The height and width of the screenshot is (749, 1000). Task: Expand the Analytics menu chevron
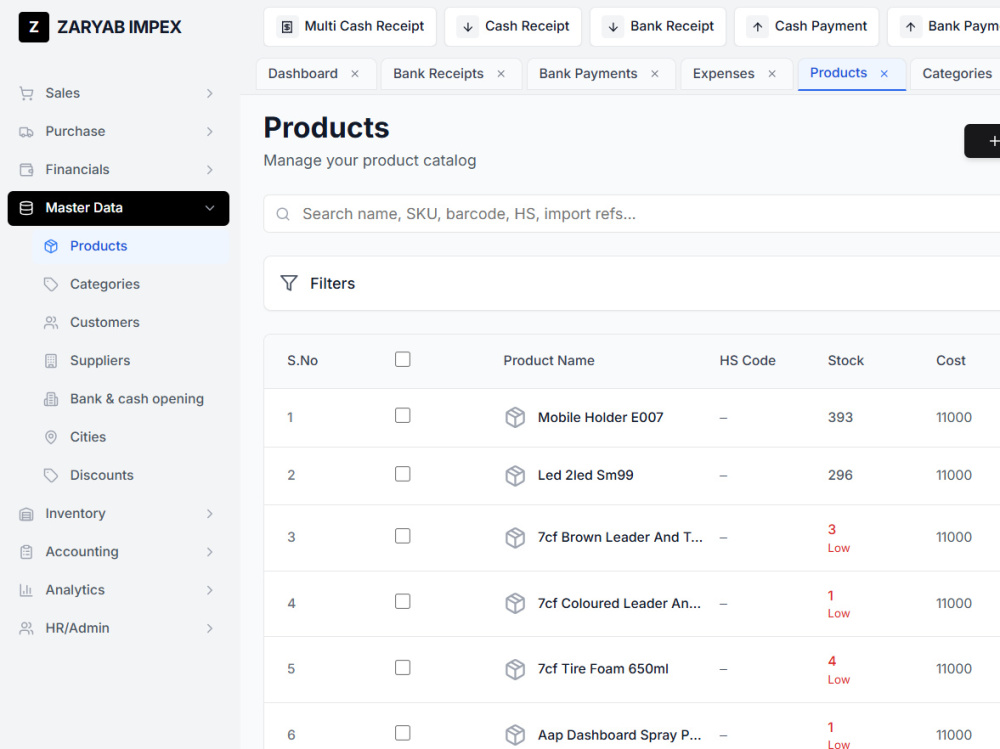click(210, 590)
